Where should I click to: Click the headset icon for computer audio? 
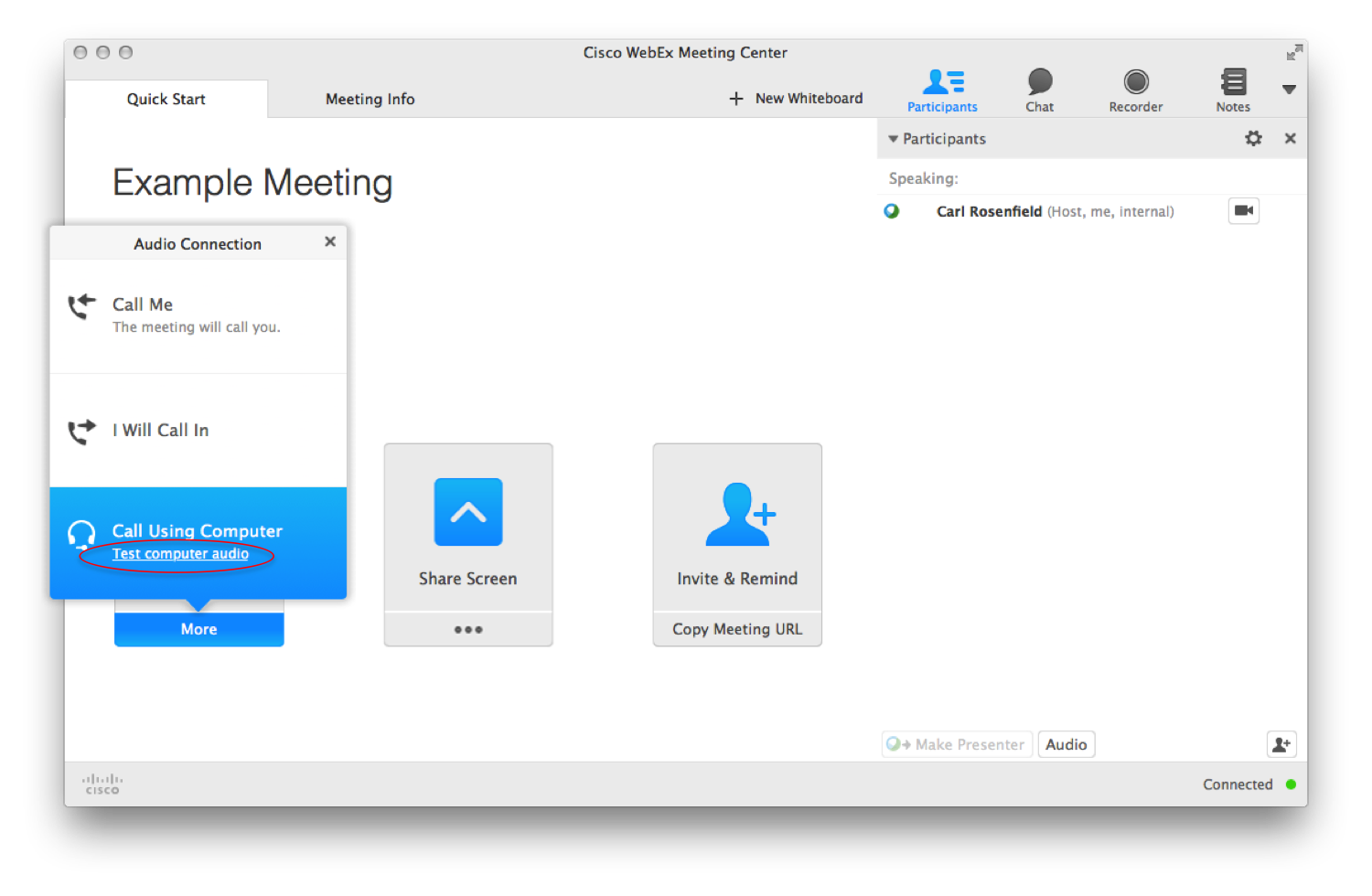coord(81,534)
